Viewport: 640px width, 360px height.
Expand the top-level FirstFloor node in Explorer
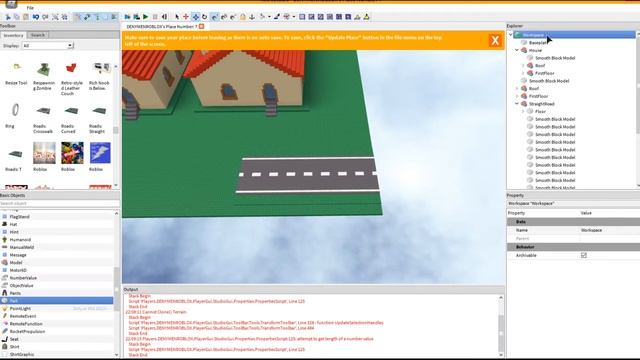(517, 96)
